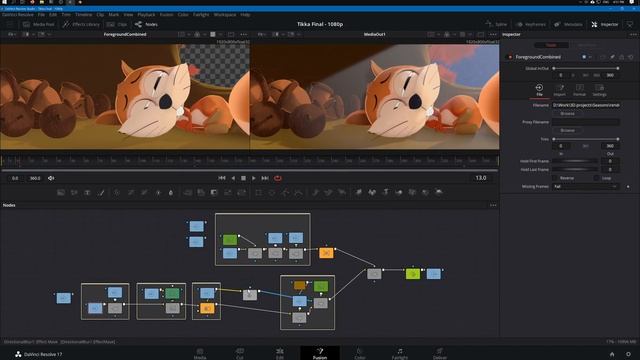640x360 pixels.
Task: Open the Missing Frames dropdown
Action: click(586, 187)
